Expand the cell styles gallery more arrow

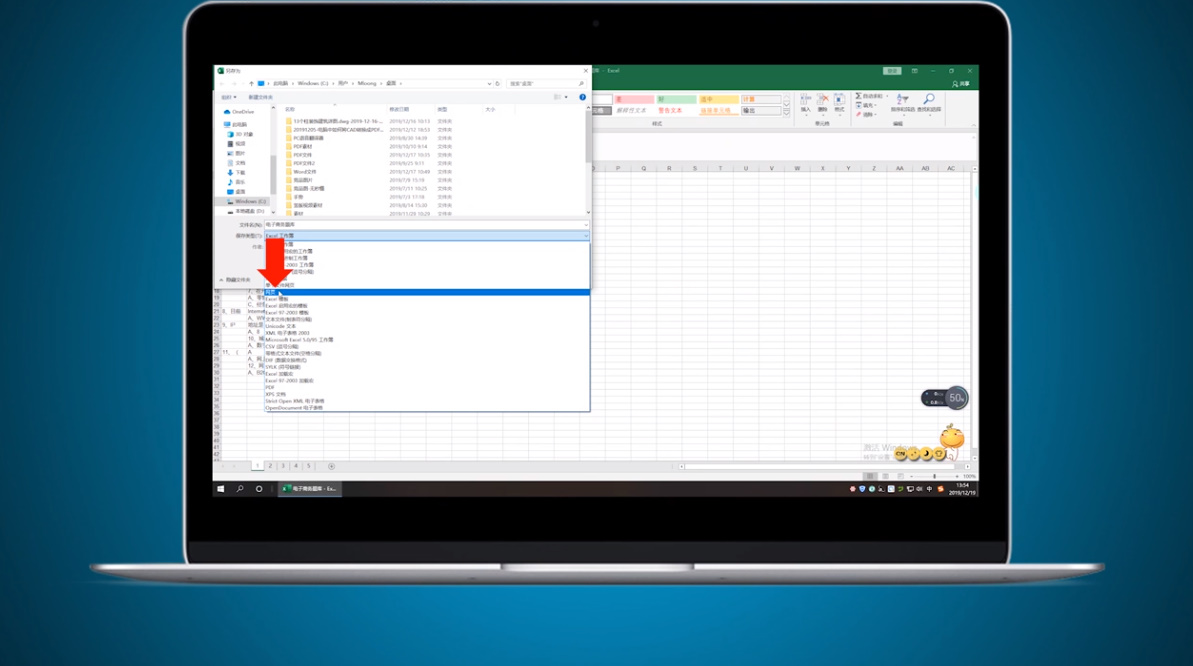coord(787,113)
